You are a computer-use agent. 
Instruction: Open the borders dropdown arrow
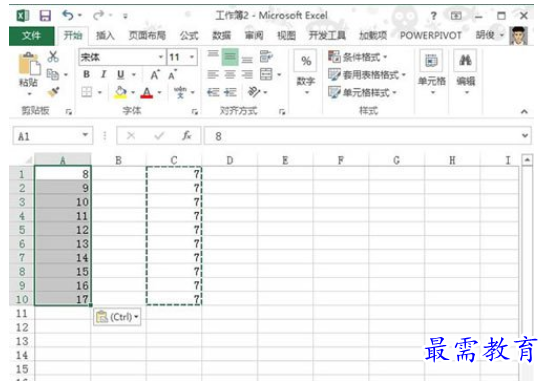pyautogui.click(x=100, y=93)
